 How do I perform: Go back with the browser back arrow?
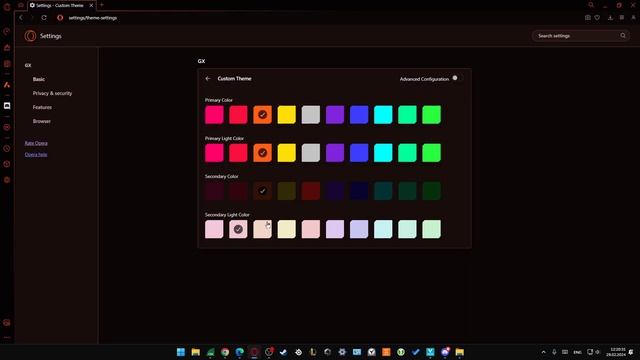pyautogui.click(x=21, y=18)
